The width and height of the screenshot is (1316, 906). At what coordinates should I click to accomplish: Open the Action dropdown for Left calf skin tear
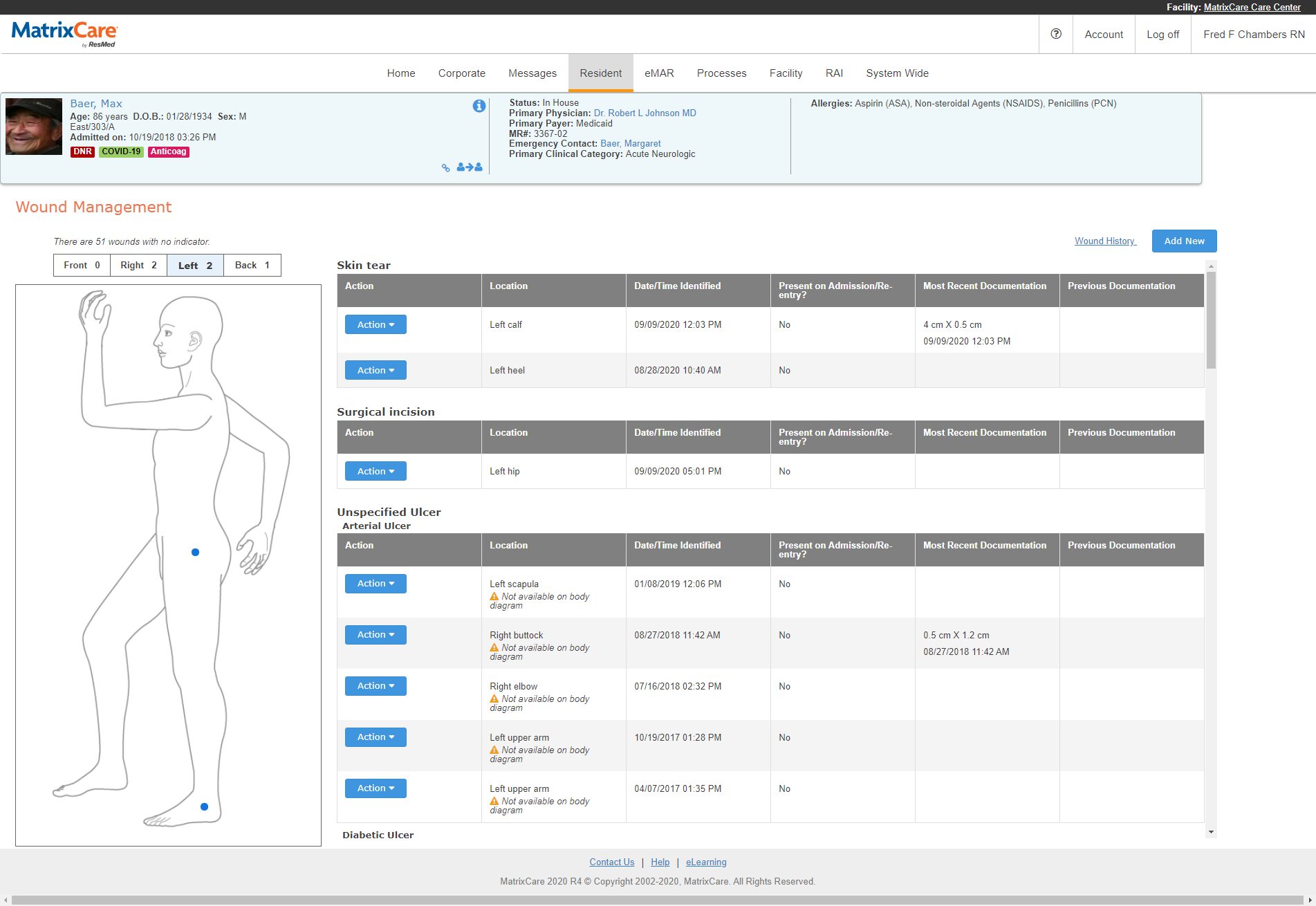tap(376, 324)
